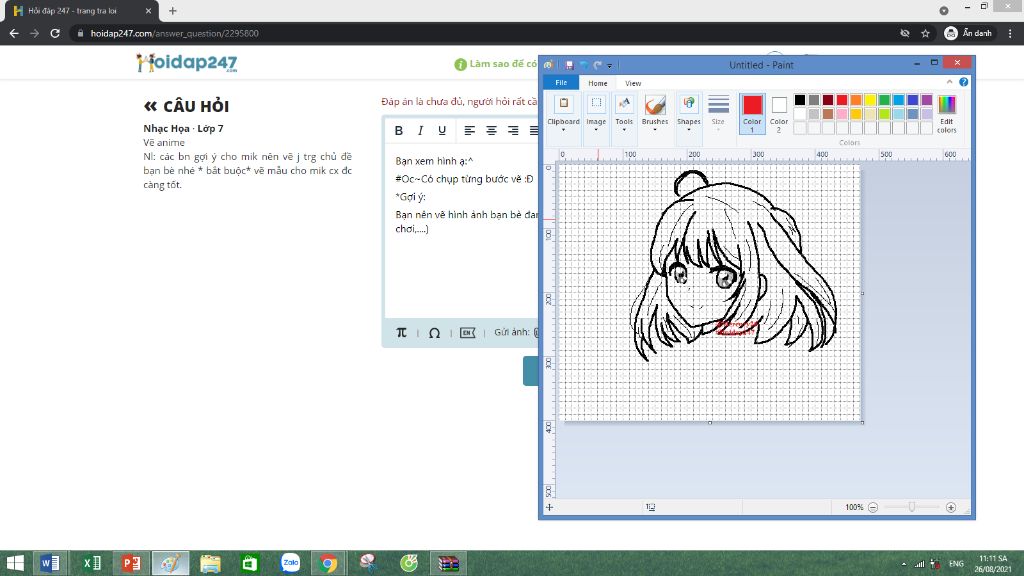Insert a math formula with the pi icon
Viewport: 1024px width, 576px height.
402,332
